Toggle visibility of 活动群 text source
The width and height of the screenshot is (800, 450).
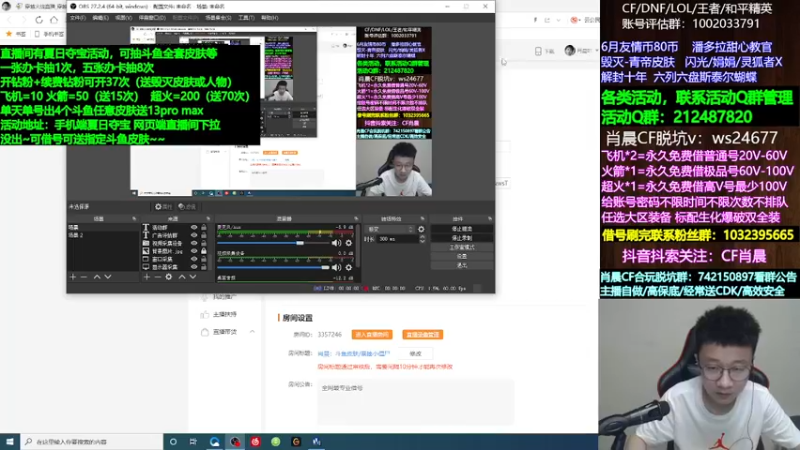tap(194, 228)
